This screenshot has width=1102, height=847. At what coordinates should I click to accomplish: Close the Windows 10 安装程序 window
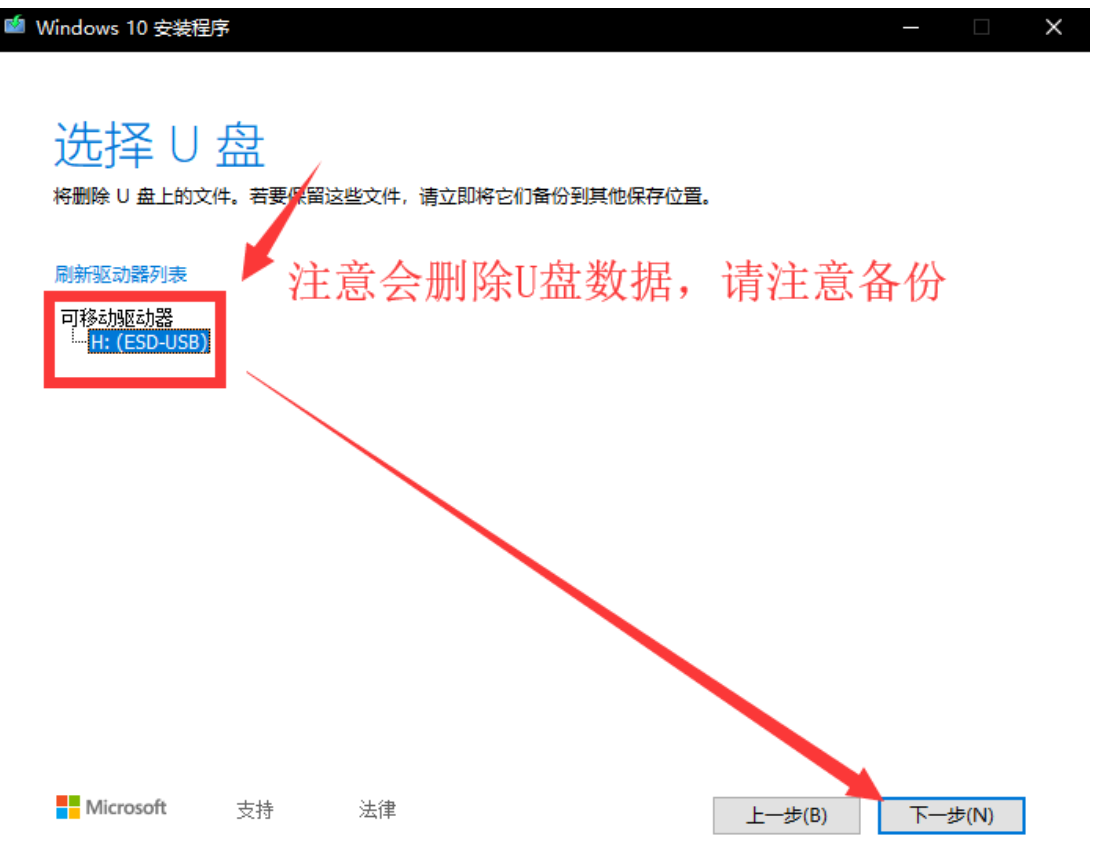coord(1053,27)
